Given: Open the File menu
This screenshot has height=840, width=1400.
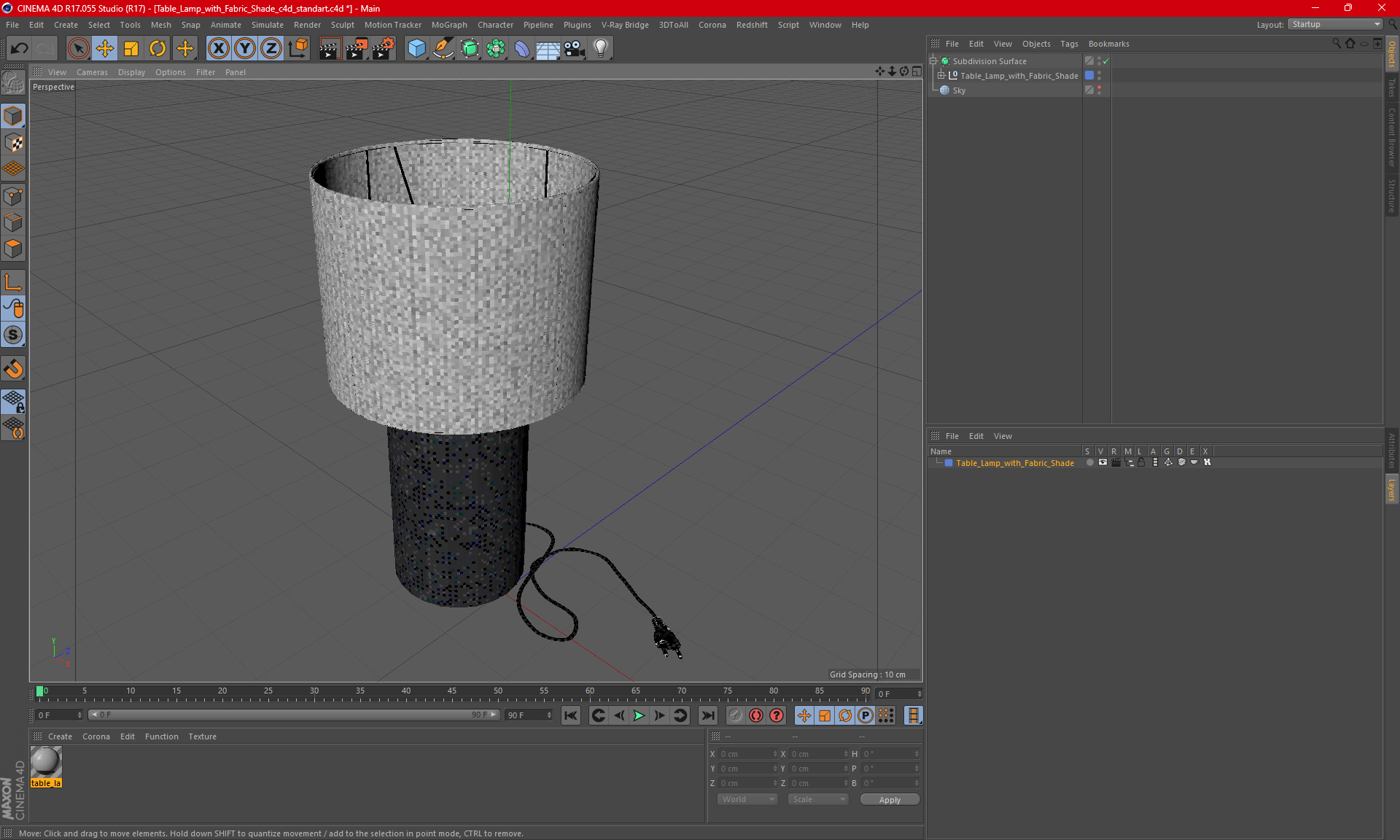Looking at the screenshot, I should point(12,25).
